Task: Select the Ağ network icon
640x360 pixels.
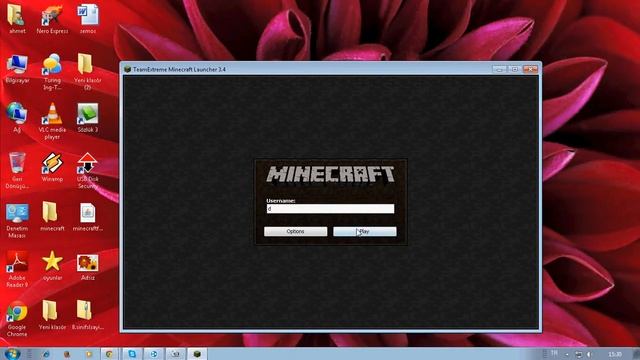Action: point(17,118)
